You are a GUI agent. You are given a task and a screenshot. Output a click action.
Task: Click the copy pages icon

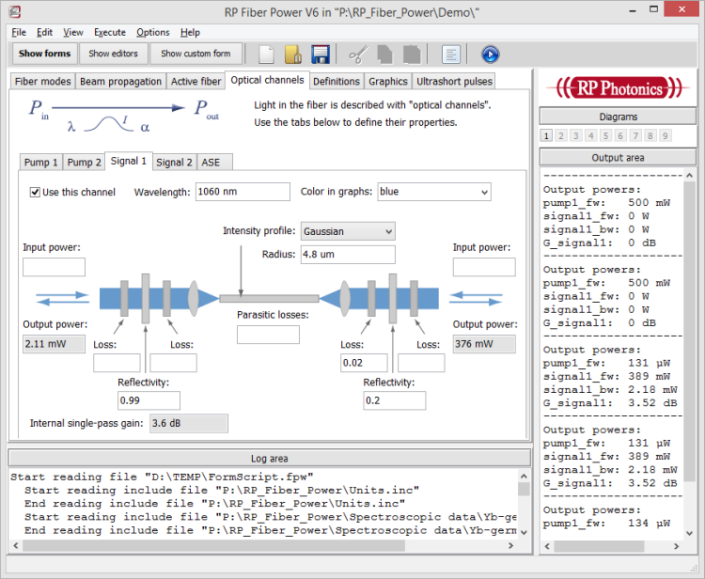coord(385,54)
